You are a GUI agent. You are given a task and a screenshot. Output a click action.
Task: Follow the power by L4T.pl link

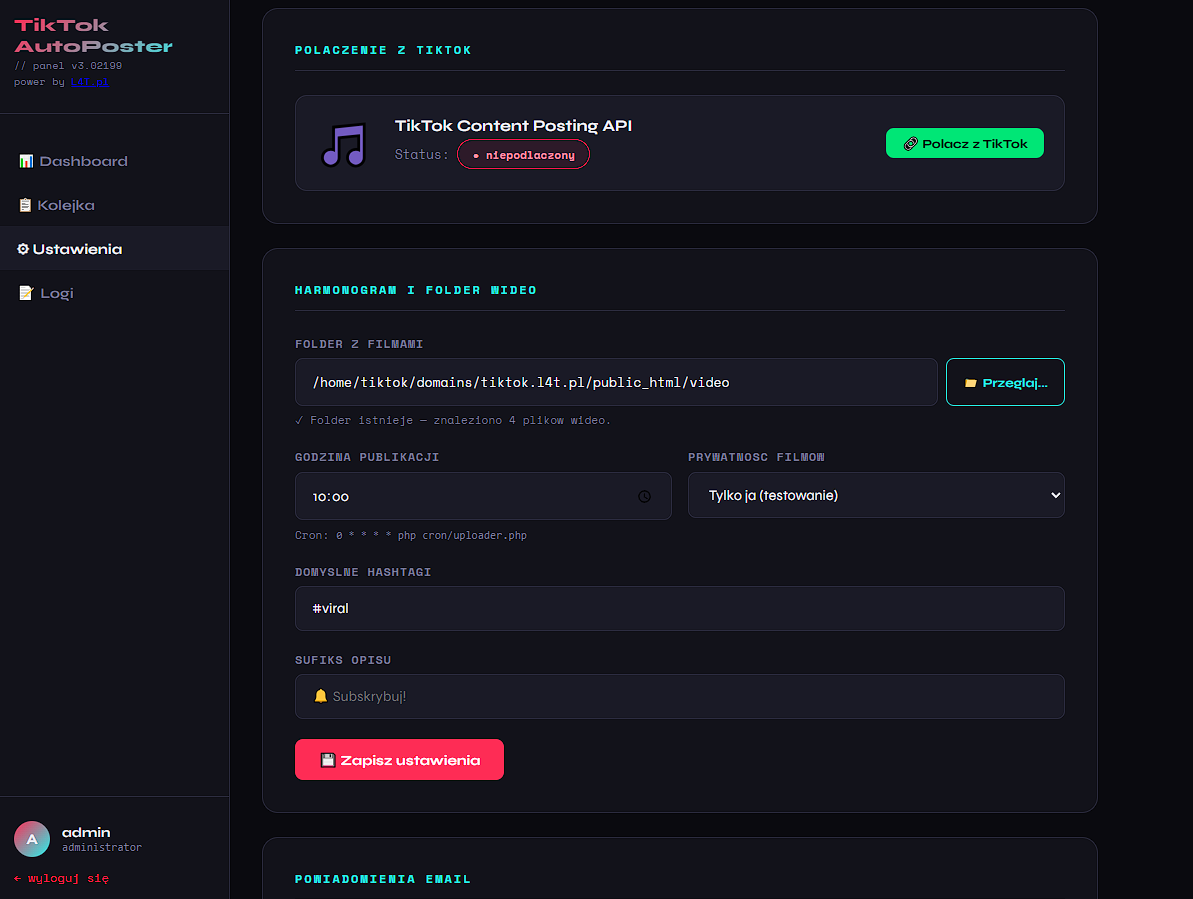point(89,82)
